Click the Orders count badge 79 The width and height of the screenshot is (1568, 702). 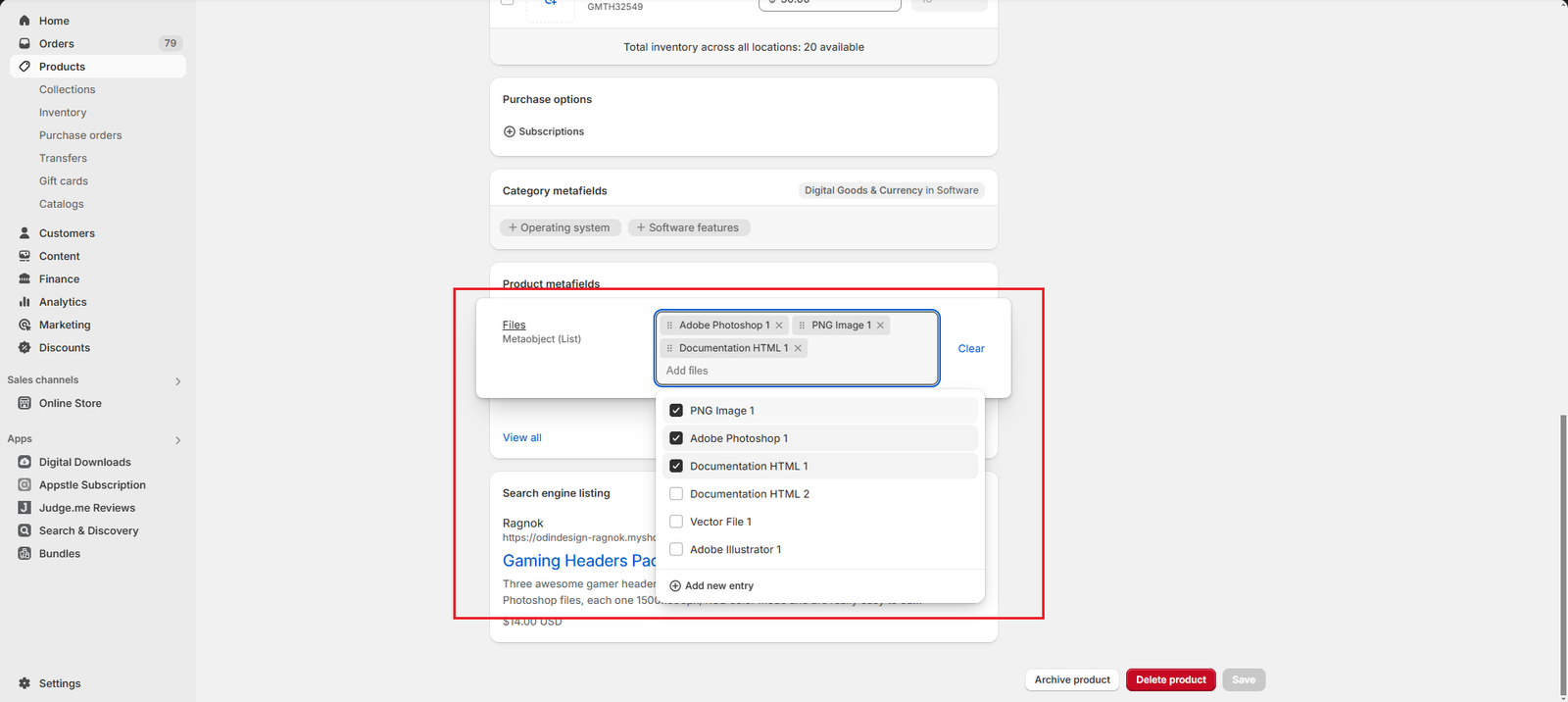point(171,43)
